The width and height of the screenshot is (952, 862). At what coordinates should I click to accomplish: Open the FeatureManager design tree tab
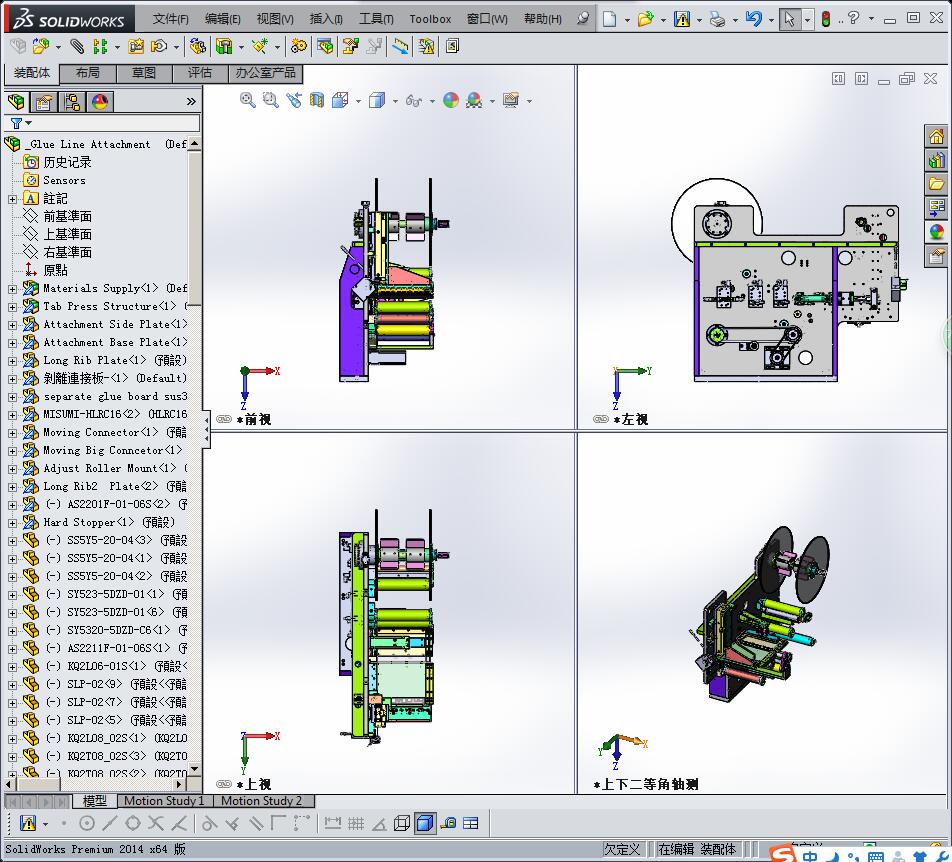17,102
